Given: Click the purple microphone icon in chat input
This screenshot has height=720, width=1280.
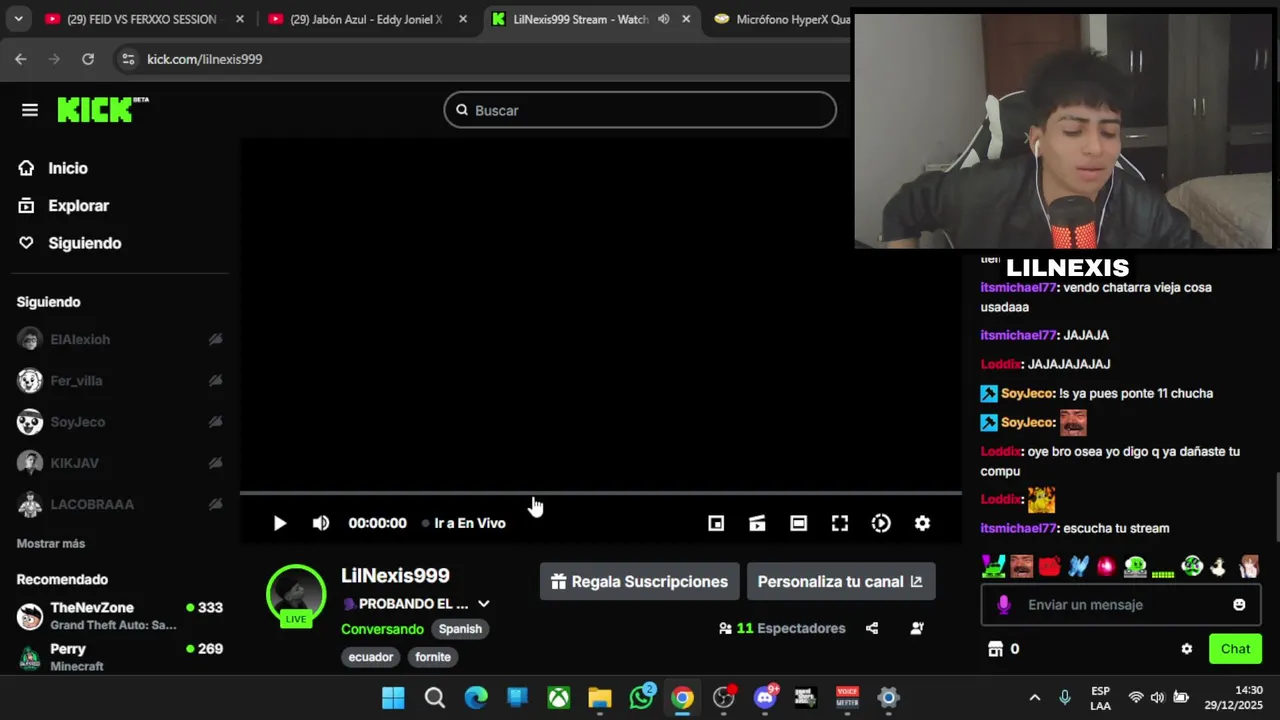Looking at the screenshot, I should pyautogui.click(x=1004, y=605).
